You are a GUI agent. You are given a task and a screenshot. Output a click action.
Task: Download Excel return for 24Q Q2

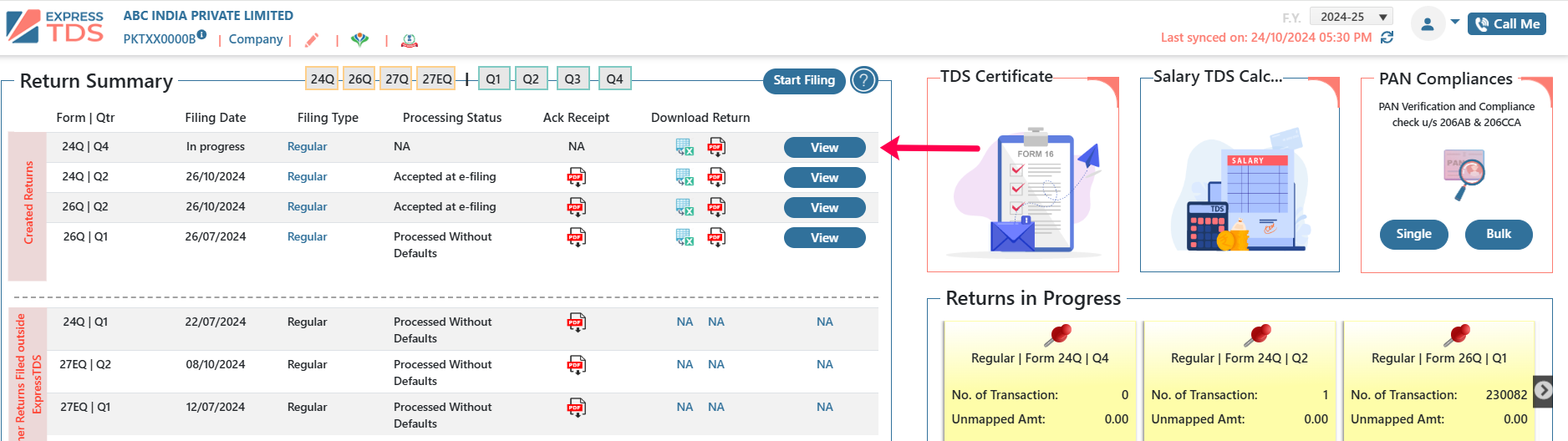(685, 177)
